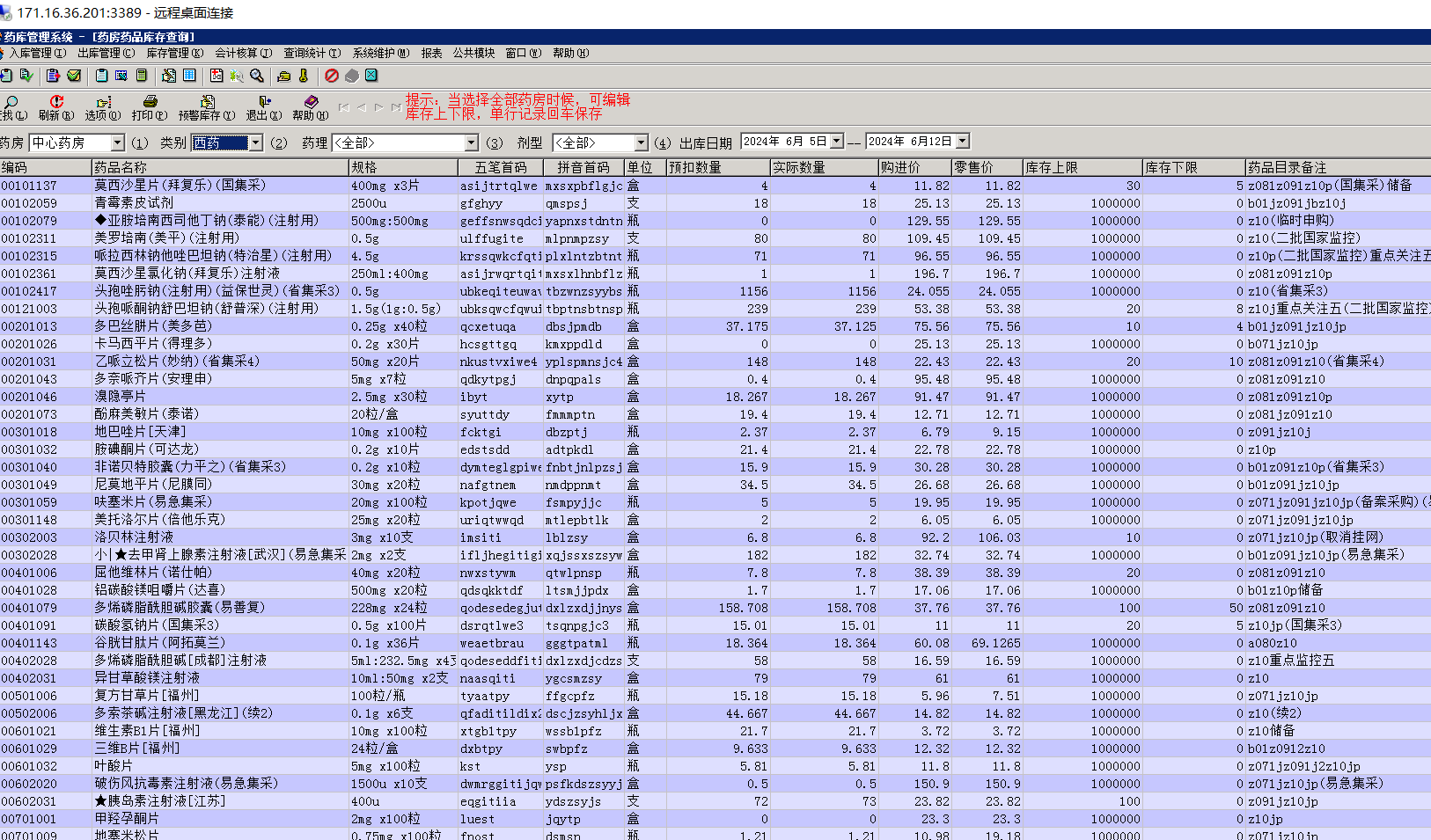Click the 药品目录备注 column header
Image resolution: width=1431 pixels, height=840 pixels.
coord(1338,167)
